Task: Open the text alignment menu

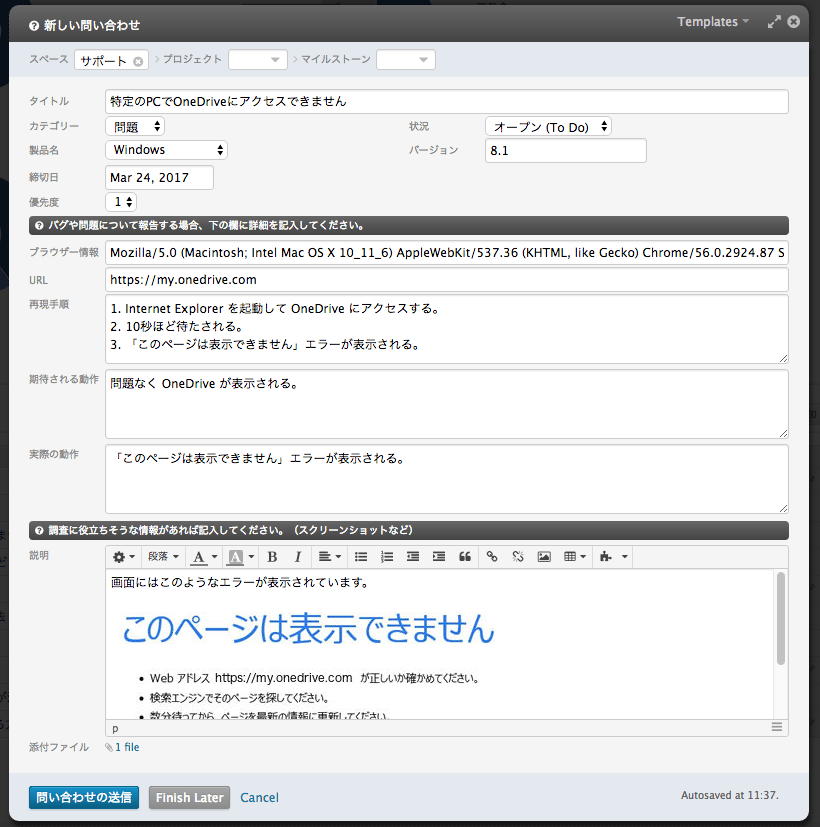Action: [x=330, y=557]
